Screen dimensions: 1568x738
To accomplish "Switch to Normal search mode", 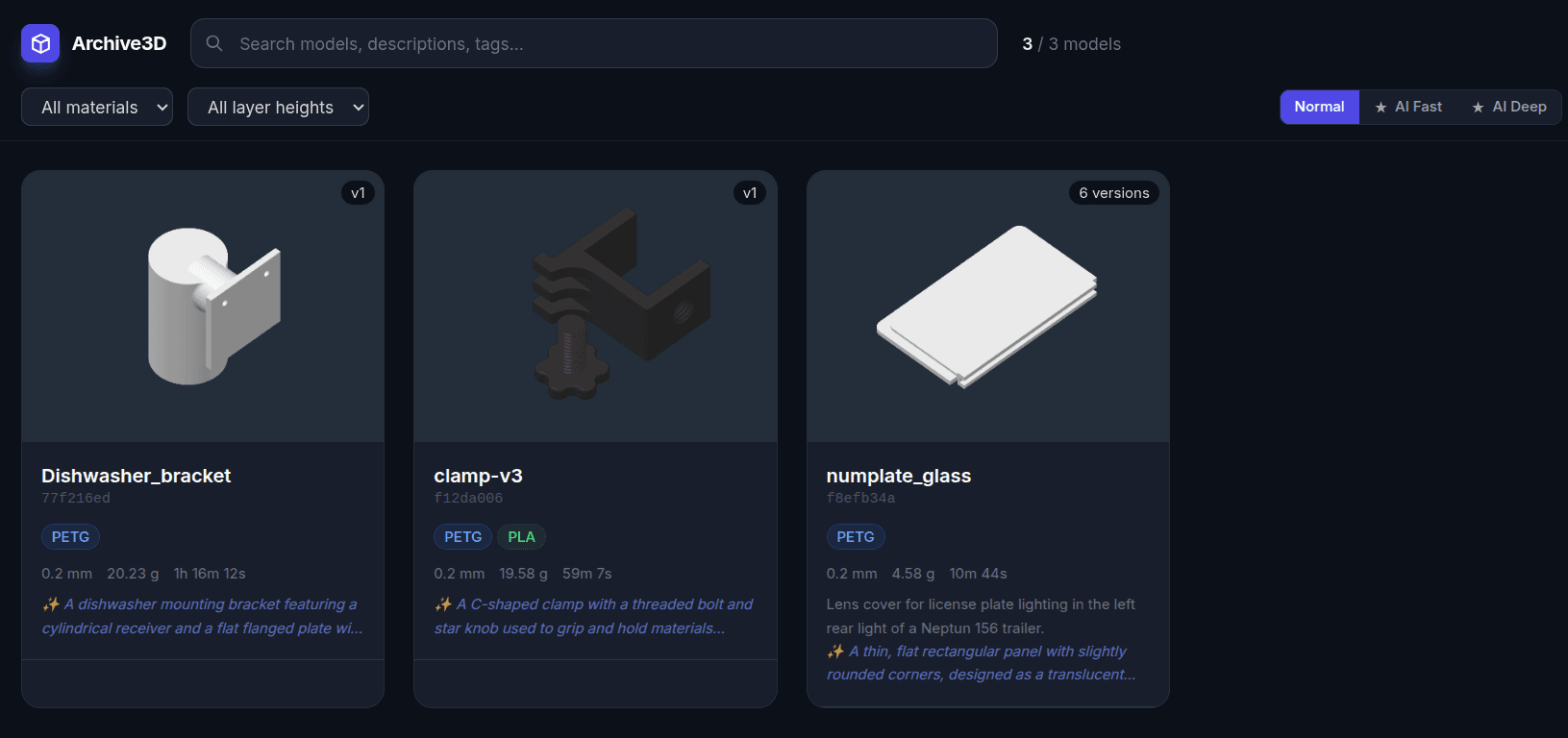I will [1319, 107].
